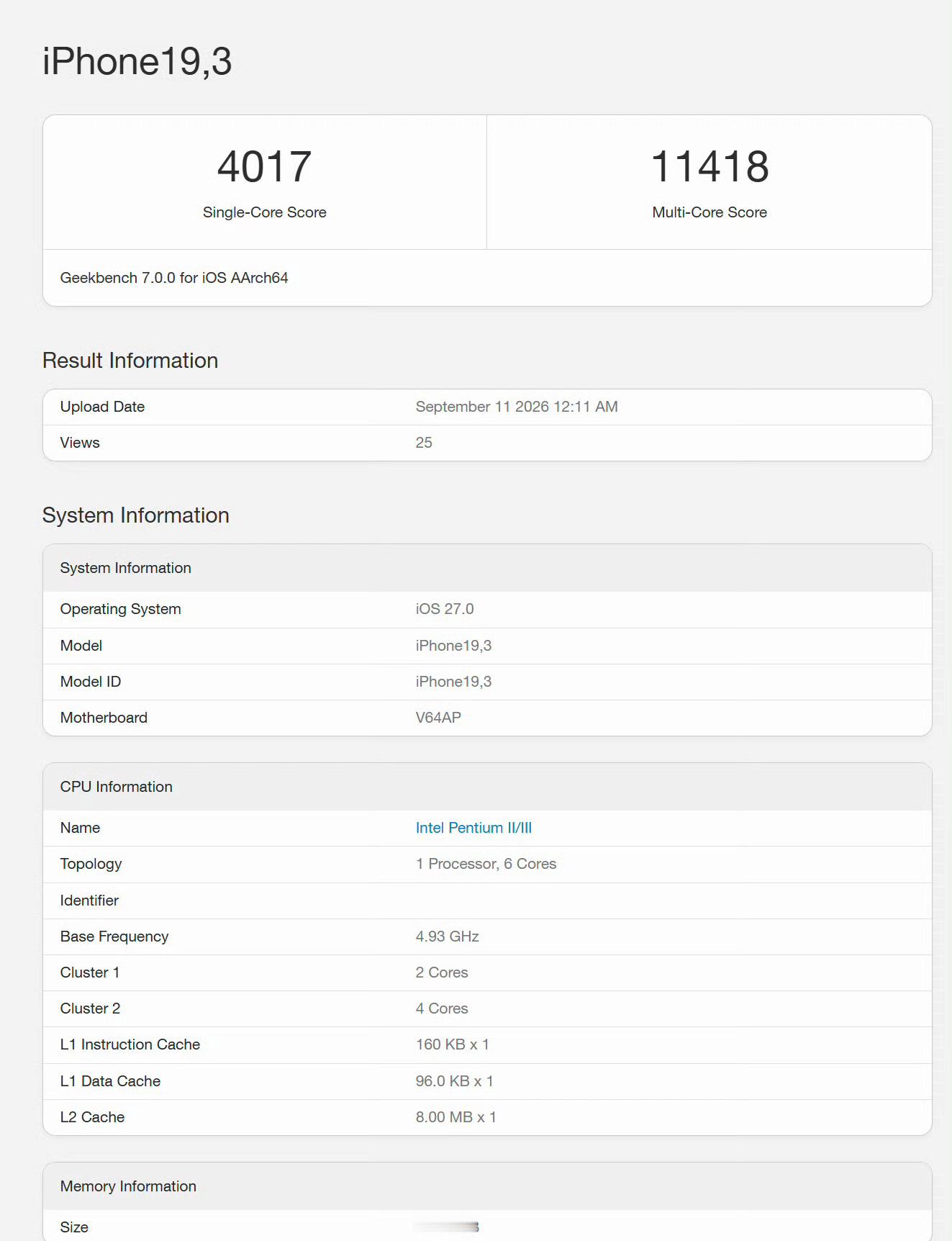
Task: Click the blurred memory size value
Action: 447,1227
